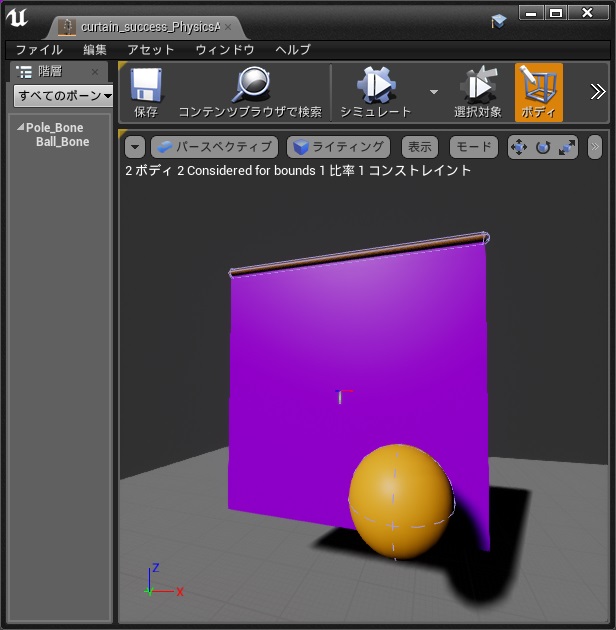Start physics with the シミュレート button
616x630 pixels.
(376, 93)
